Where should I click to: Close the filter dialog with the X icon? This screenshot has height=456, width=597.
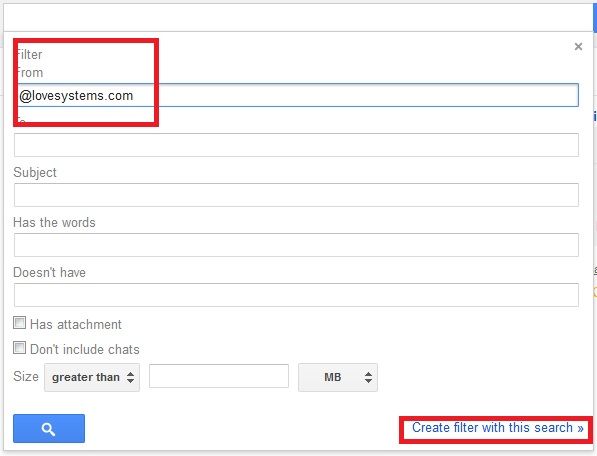click(578, 46)
